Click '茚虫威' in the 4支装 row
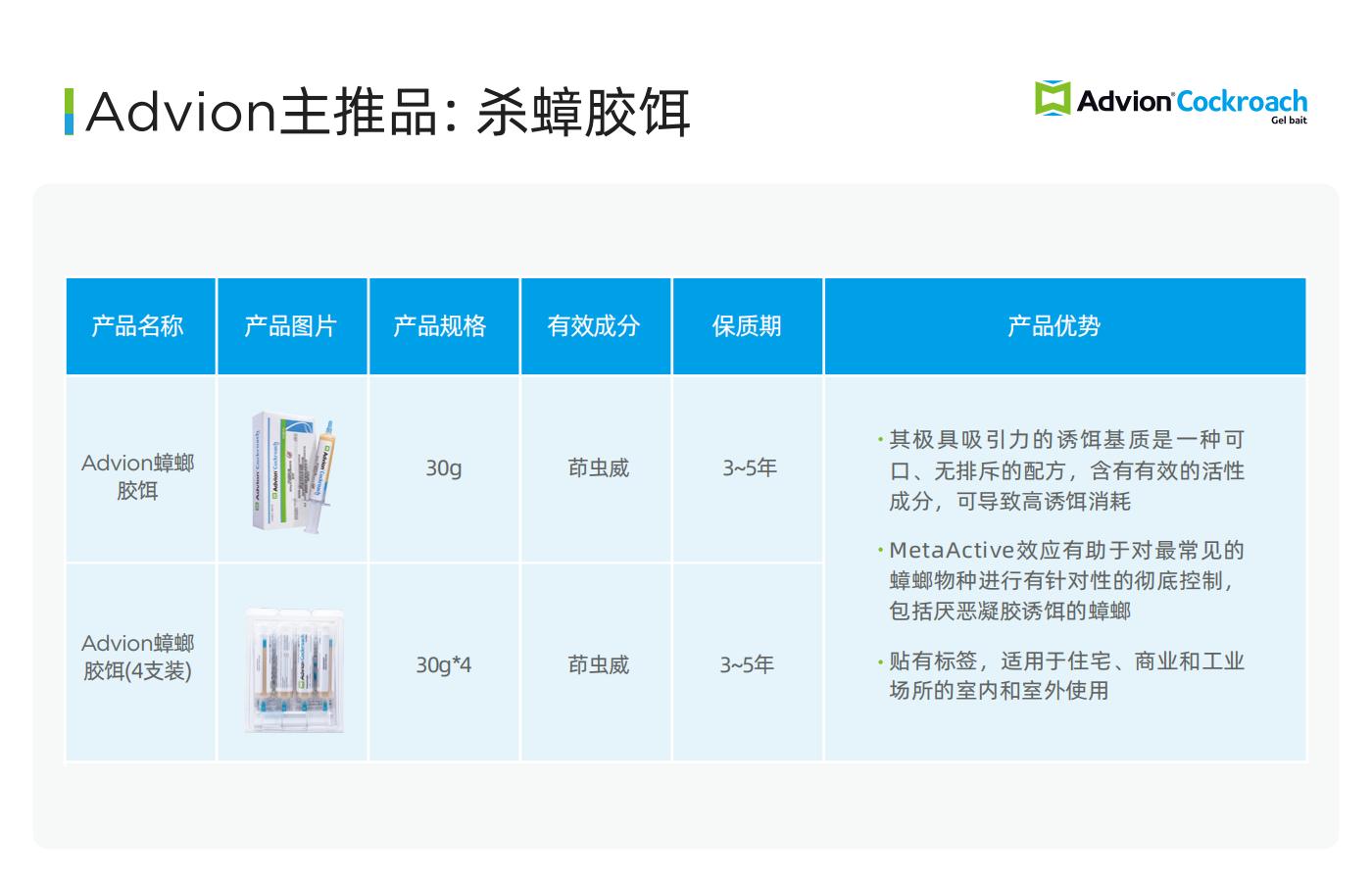Image resolution: width=1372 pixels, height=881 pixels. coord(599,664)
